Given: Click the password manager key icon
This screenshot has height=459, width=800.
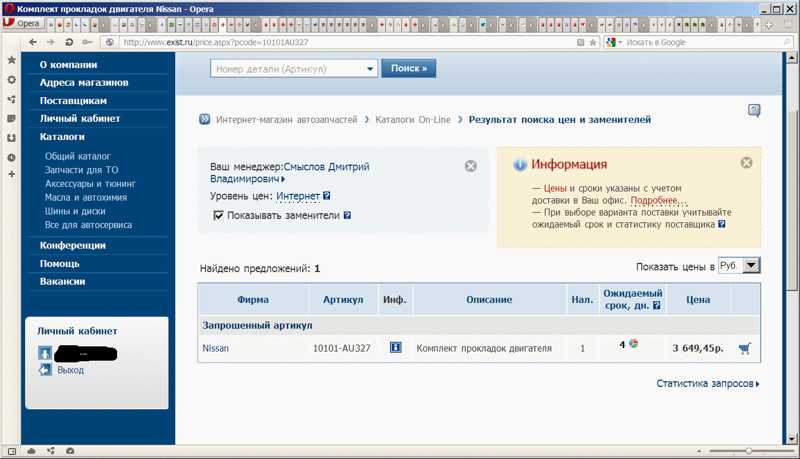Looking at the screenshot, I should coord(88,42).
